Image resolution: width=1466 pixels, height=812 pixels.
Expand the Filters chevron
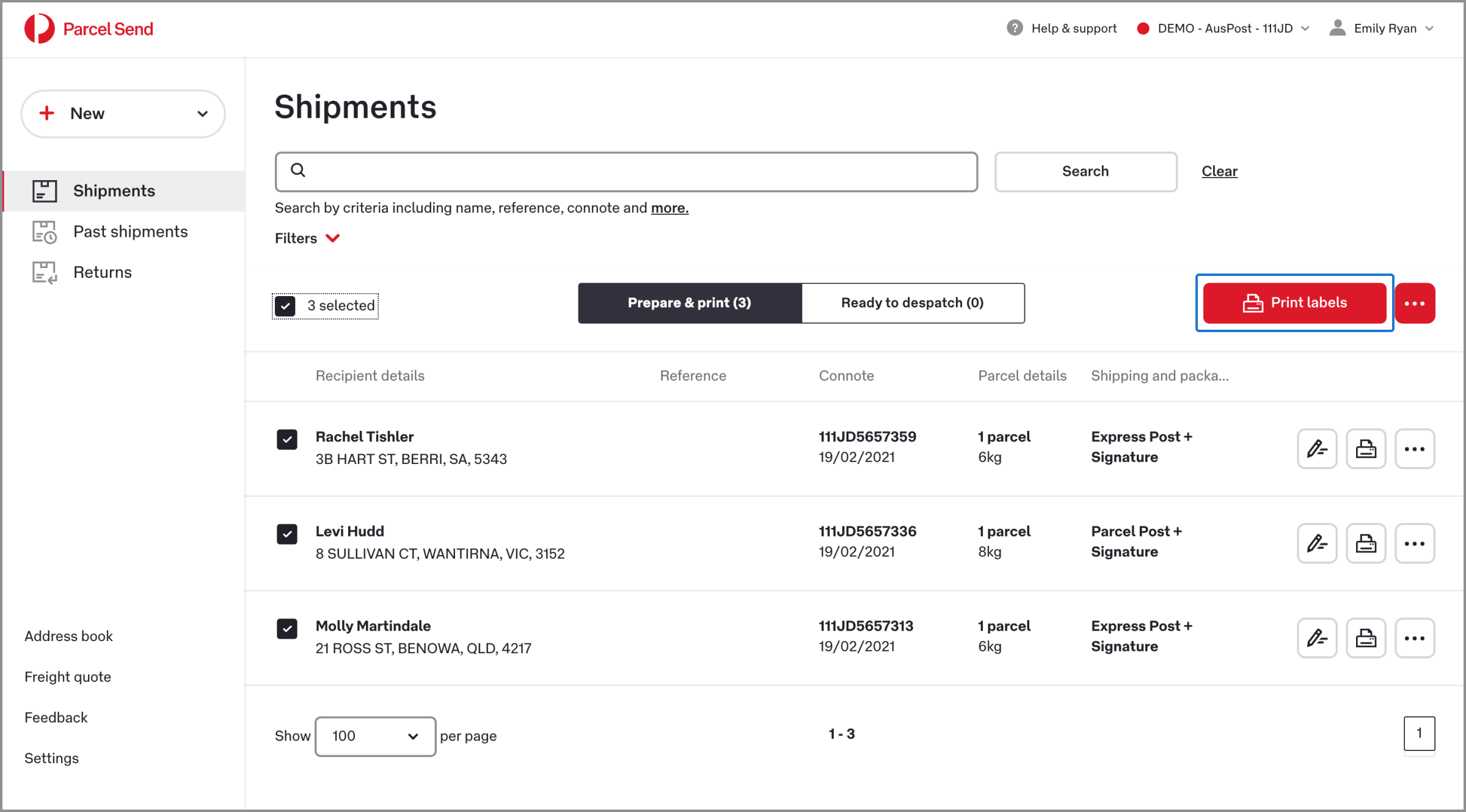click(333, 238)
